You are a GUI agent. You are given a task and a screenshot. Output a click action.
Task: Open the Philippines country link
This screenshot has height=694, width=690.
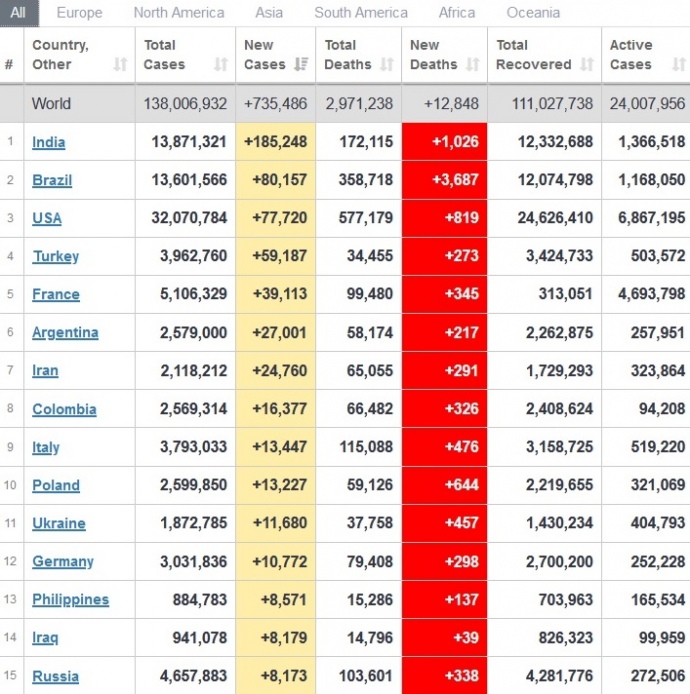tap(70, 600)
